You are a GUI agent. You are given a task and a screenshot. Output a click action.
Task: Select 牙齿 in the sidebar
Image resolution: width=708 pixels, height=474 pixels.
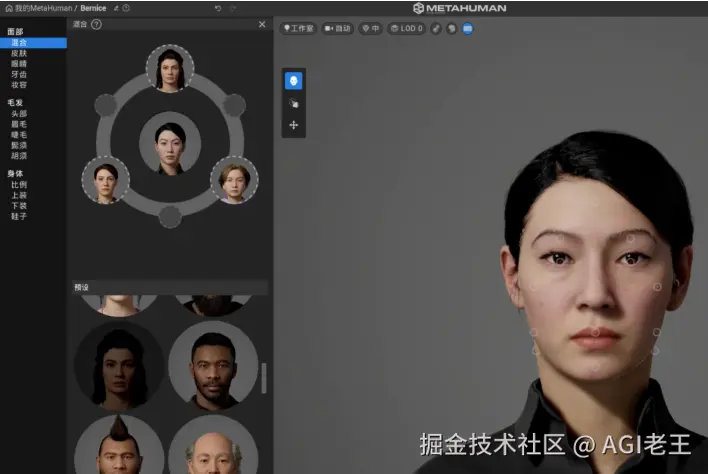click(x=19, y=74)
